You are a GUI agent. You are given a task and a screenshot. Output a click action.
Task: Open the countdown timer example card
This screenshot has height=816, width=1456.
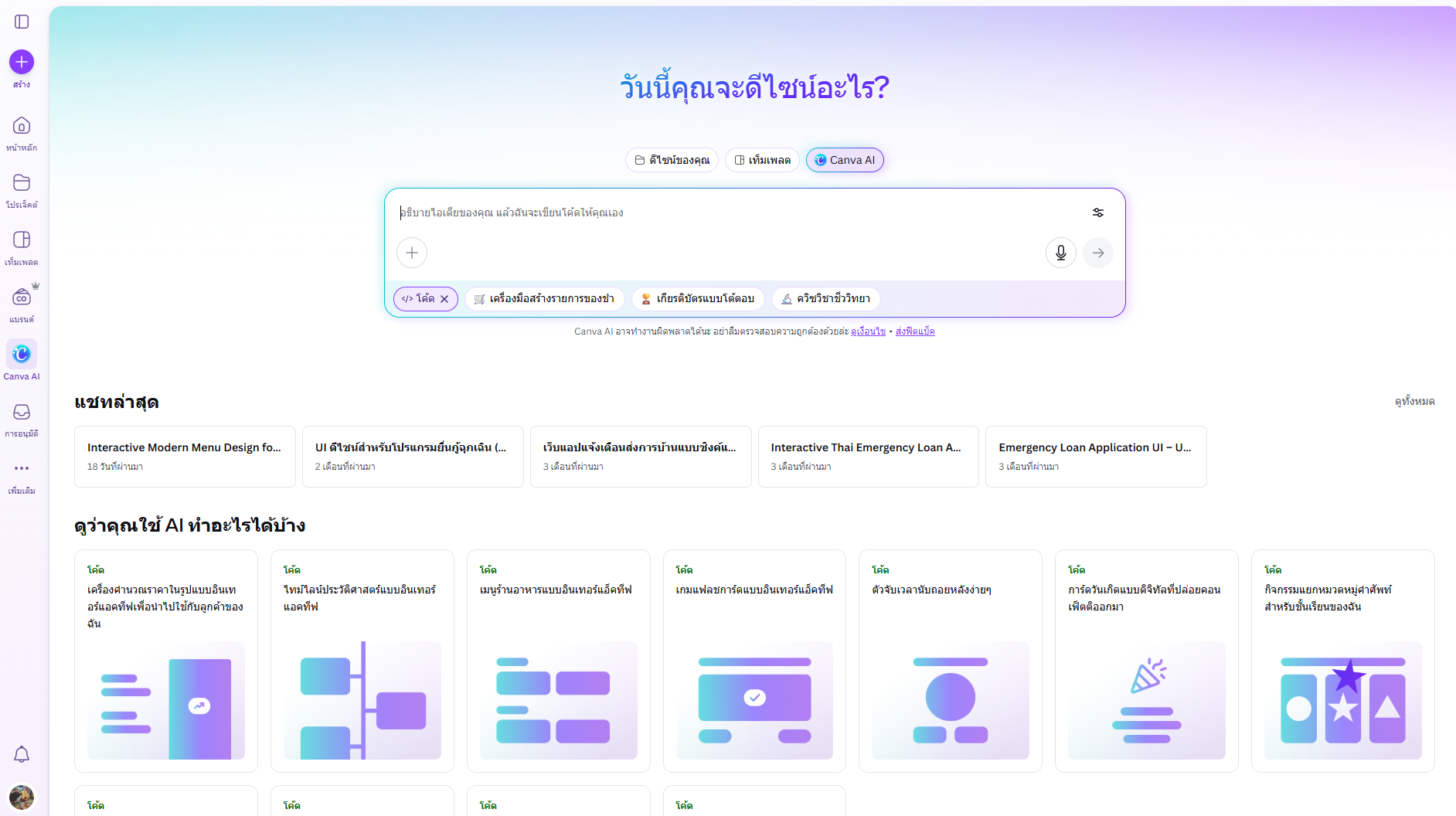(x=950, y=661)
